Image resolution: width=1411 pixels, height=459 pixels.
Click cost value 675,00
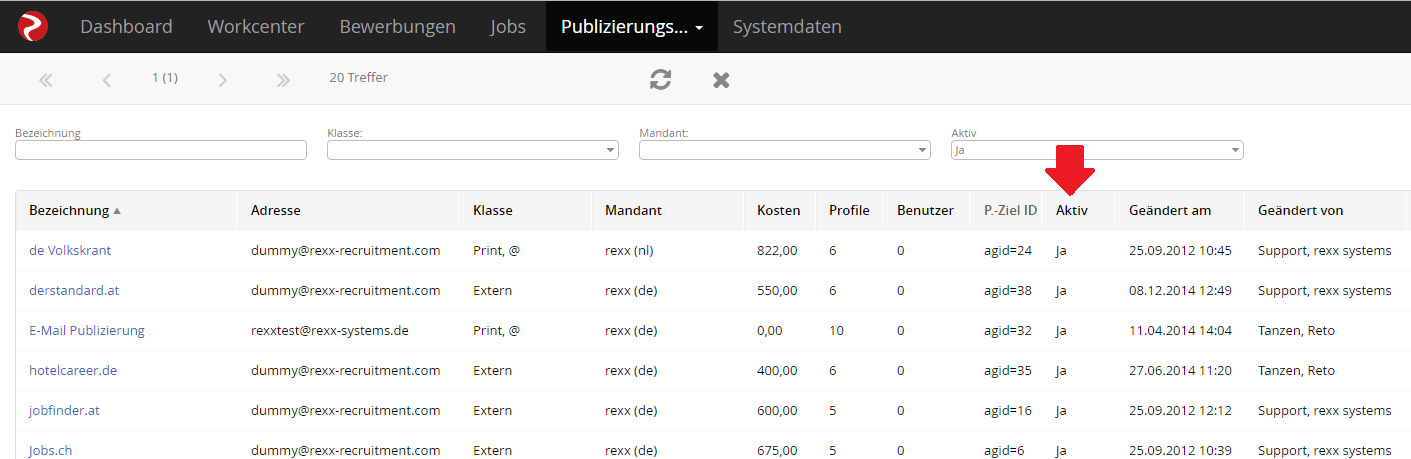tap(777, 450)
